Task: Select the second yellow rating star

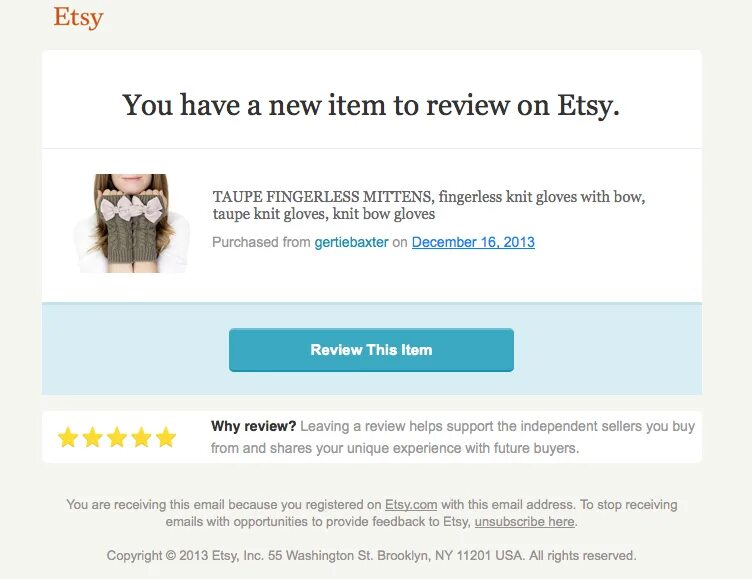Action: click(93, 437)
